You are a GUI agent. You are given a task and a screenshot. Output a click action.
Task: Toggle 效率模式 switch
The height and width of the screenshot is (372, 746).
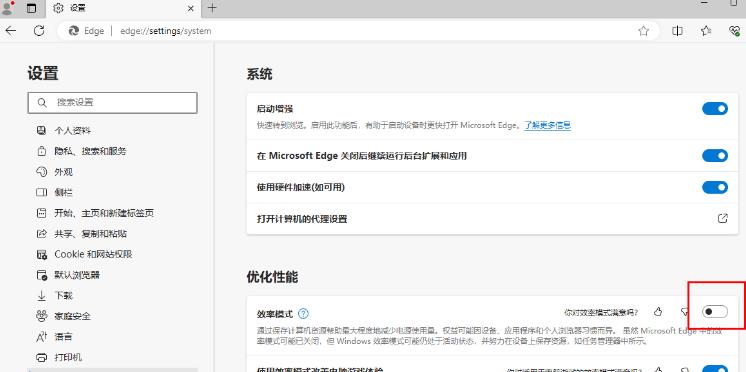pyautogui.click(x=715, y=312)
